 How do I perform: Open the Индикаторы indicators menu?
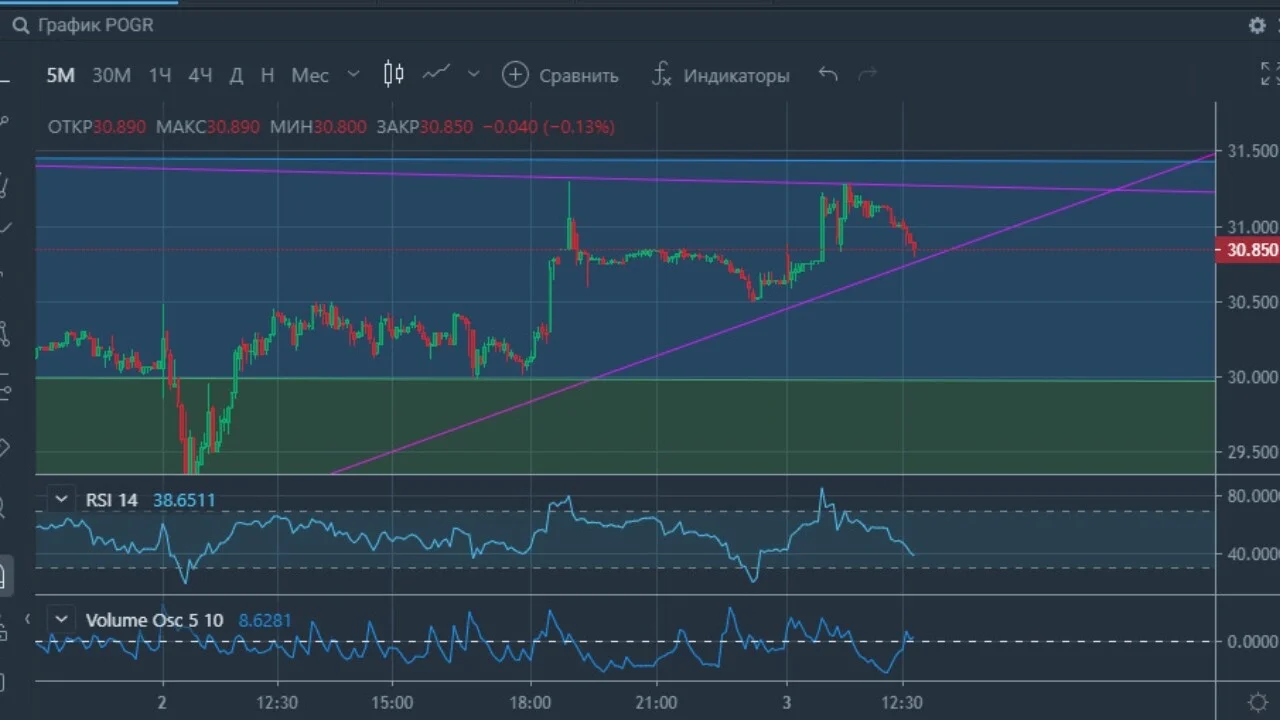coord(720,75)
